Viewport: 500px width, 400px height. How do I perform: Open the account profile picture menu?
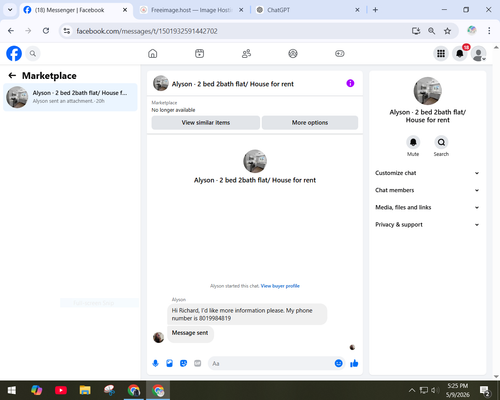(478, 53)
